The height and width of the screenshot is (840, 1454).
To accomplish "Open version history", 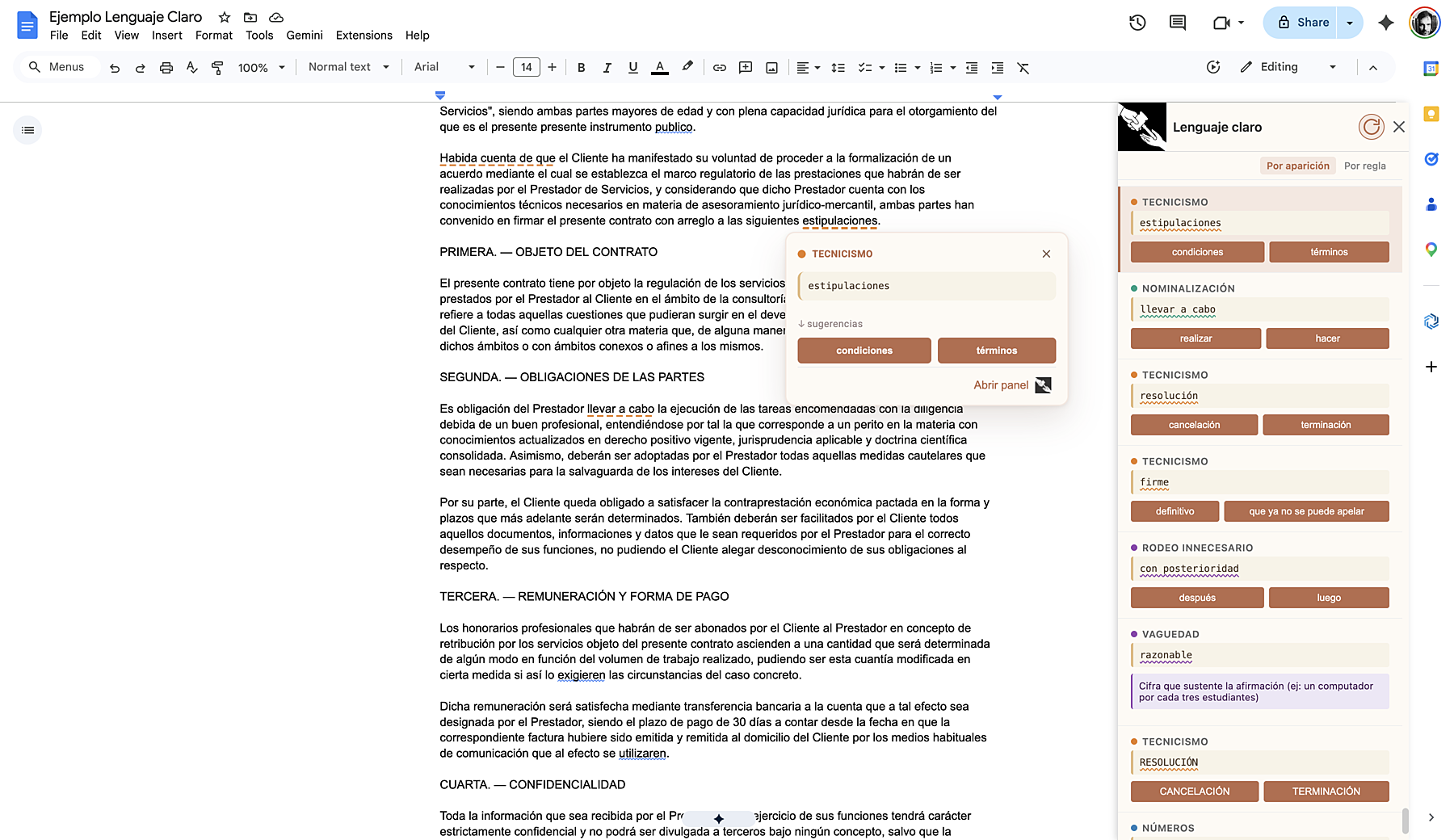I will [1137, 23].
